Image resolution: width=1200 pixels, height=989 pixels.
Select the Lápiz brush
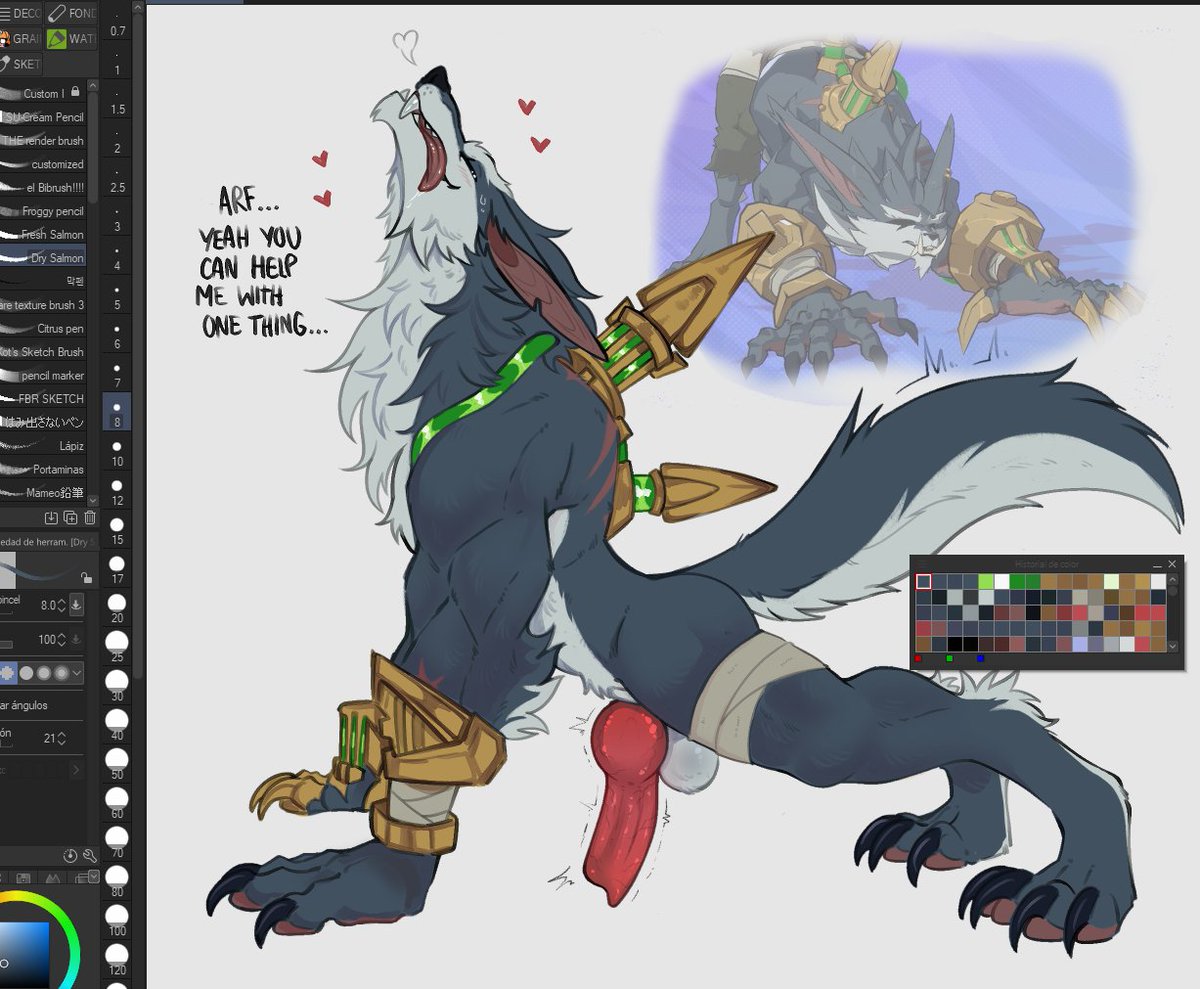(x=43, y=445)
